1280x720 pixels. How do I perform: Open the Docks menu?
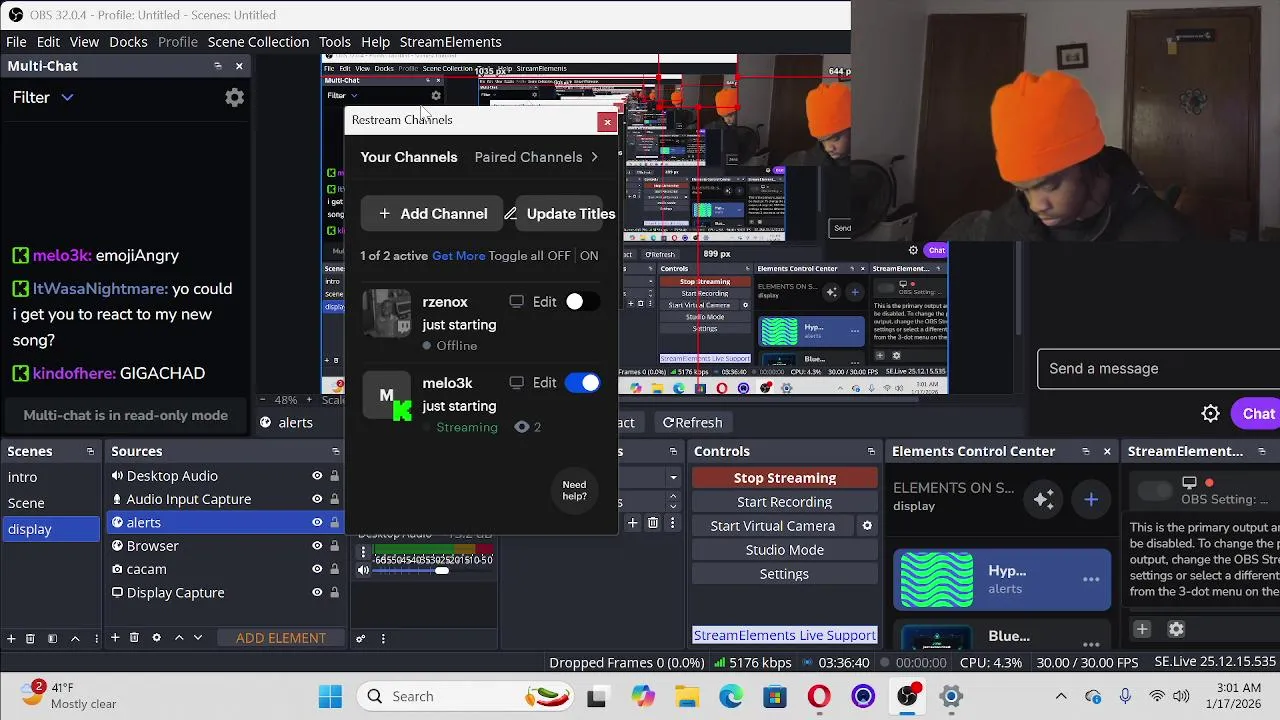click(x=128, y=42)
